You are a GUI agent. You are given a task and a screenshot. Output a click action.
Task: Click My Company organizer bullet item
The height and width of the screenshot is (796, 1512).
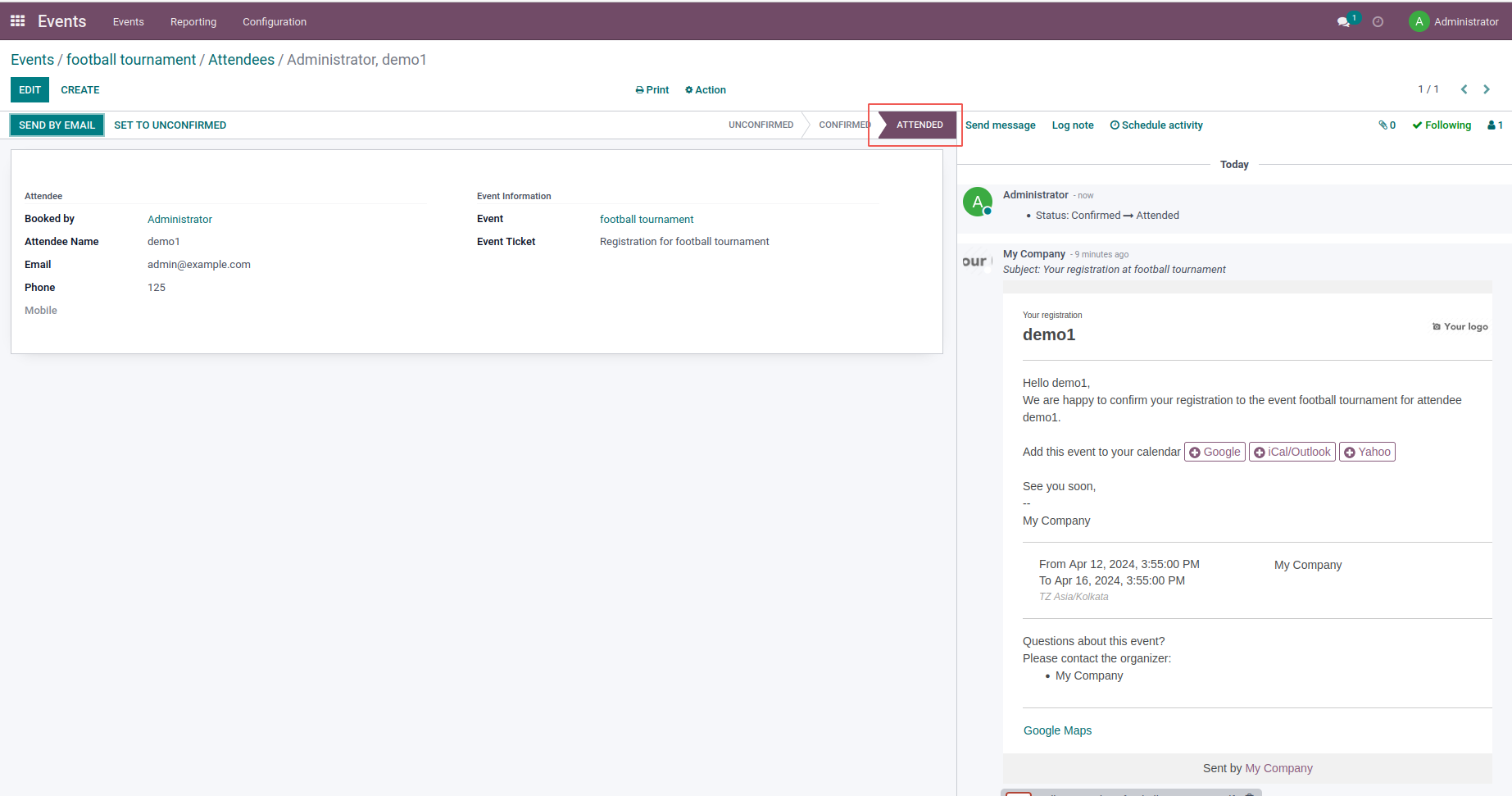pos(1089,675)
